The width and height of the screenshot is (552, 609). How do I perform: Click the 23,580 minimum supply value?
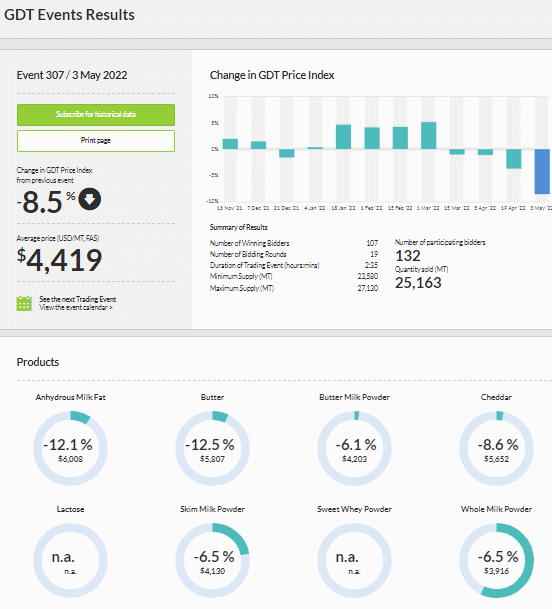click(x=367, y=277)
